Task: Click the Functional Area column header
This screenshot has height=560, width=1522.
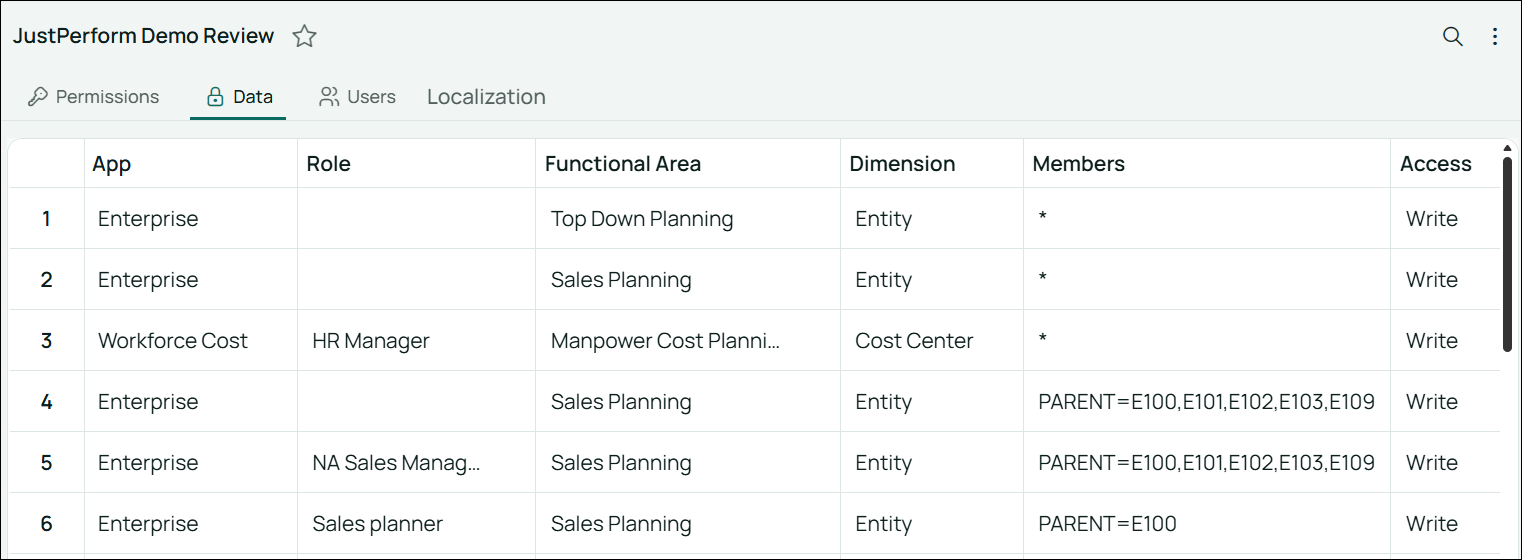Action: [688, 164]
